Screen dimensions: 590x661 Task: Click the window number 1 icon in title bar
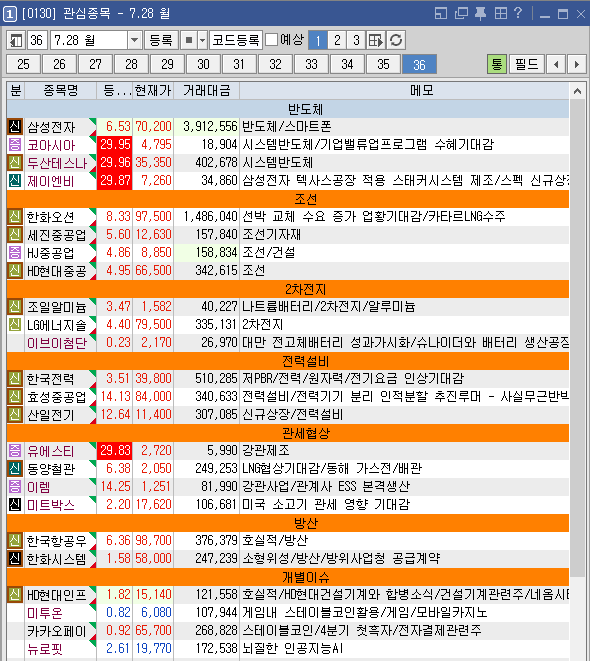[x=10, y=14]
